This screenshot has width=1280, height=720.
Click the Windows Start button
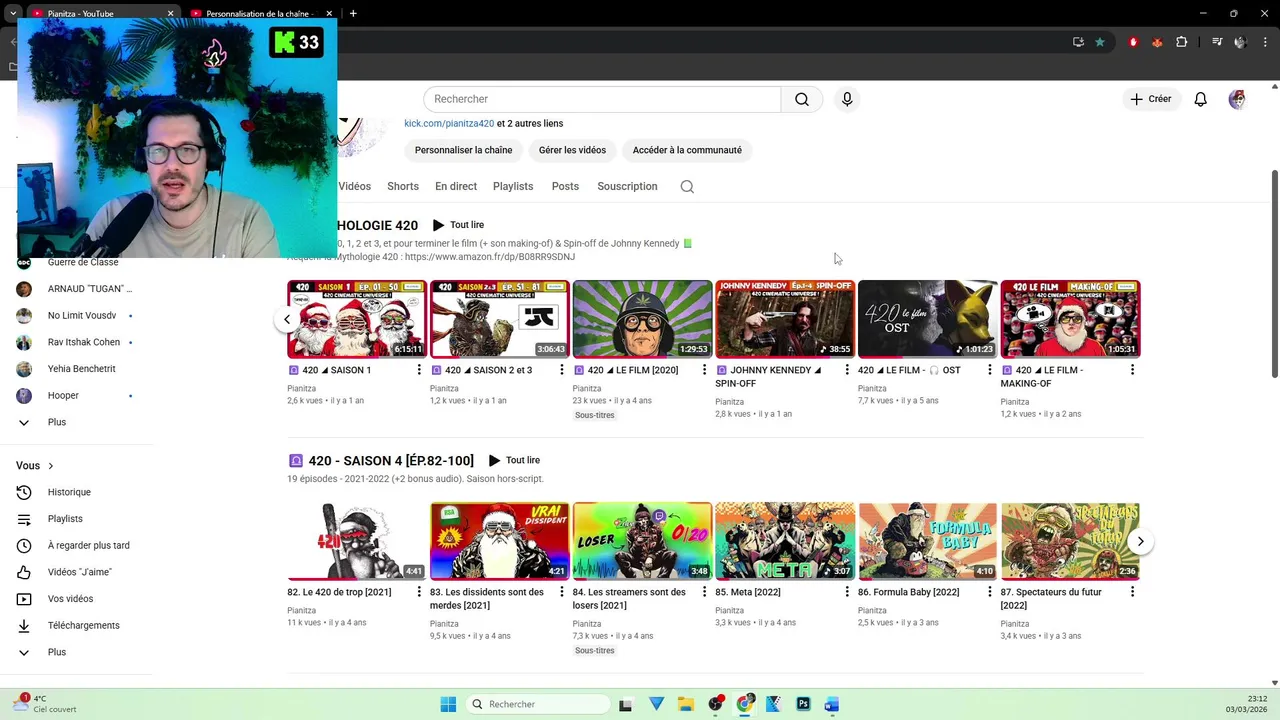pos(448,704)
